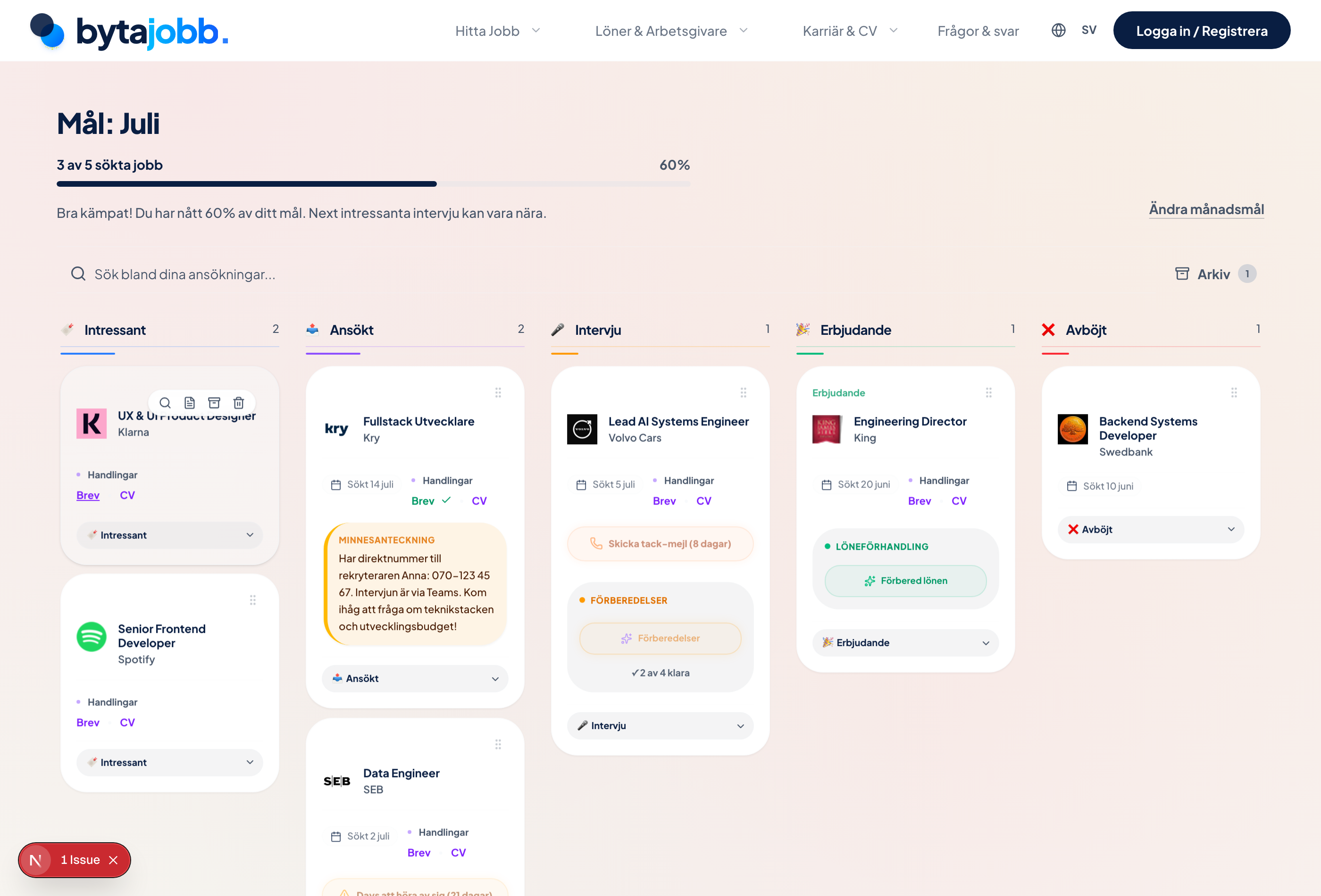Open the Ansökt status dropdown on the Kry card
The width and height of the screenshot is (1321, 896).
(415, 679)
